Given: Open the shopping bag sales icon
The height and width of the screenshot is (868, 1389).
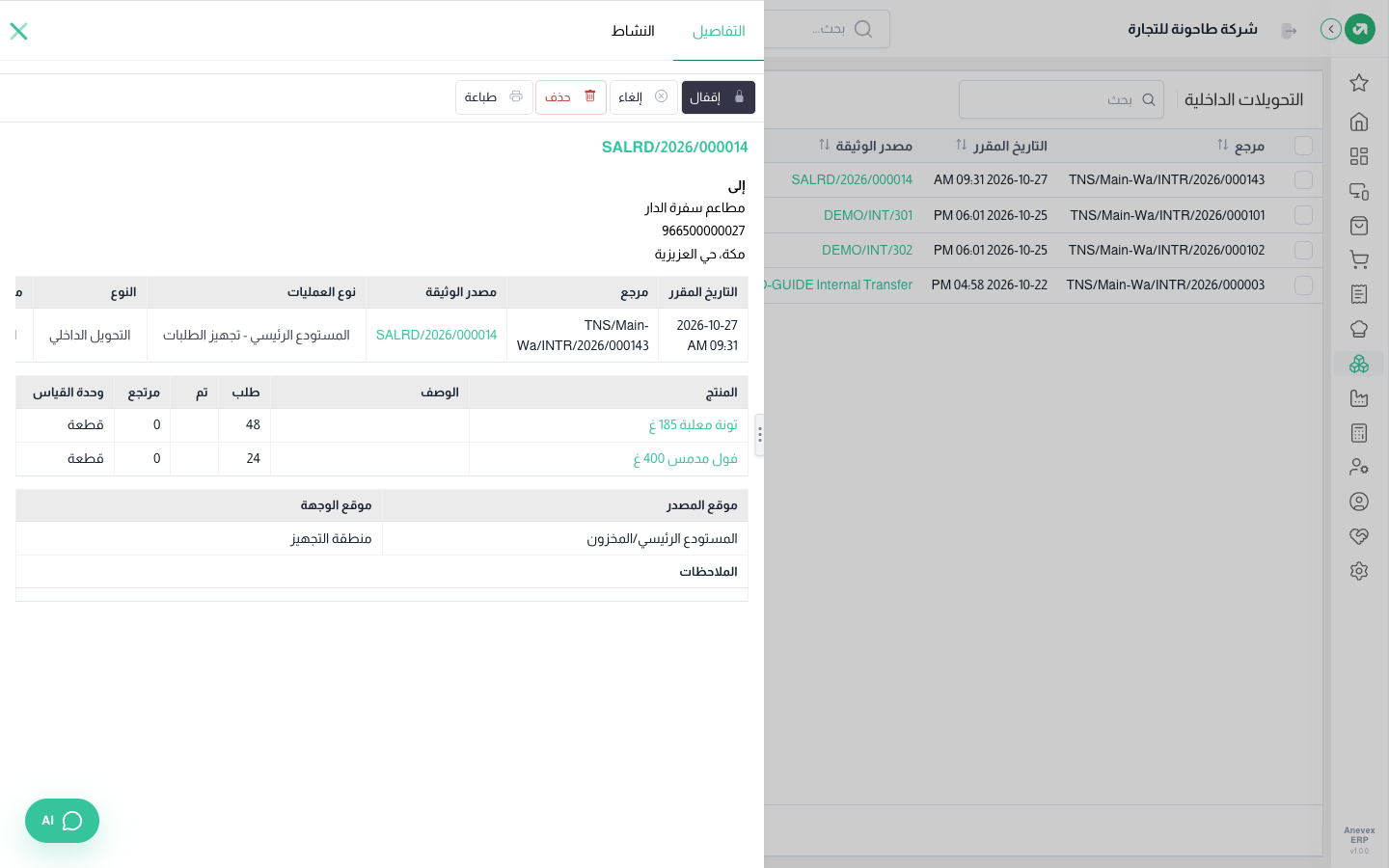Looking at the screenshot, I should pyautogui.click(x=1359, y=226).
